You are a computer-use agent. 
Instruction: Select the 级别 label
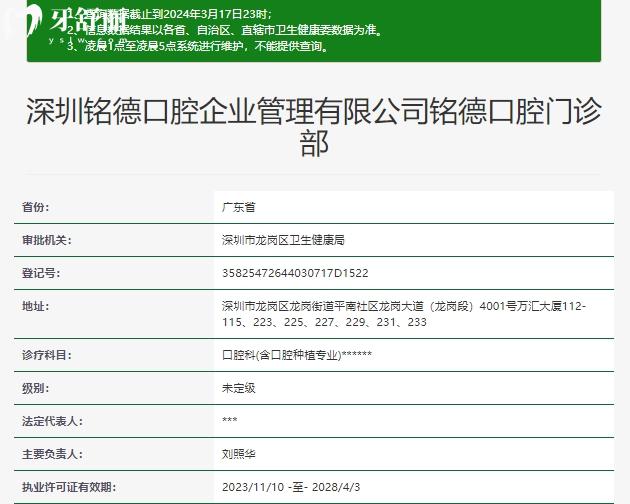pyautogui.click(x=35, y=388)
